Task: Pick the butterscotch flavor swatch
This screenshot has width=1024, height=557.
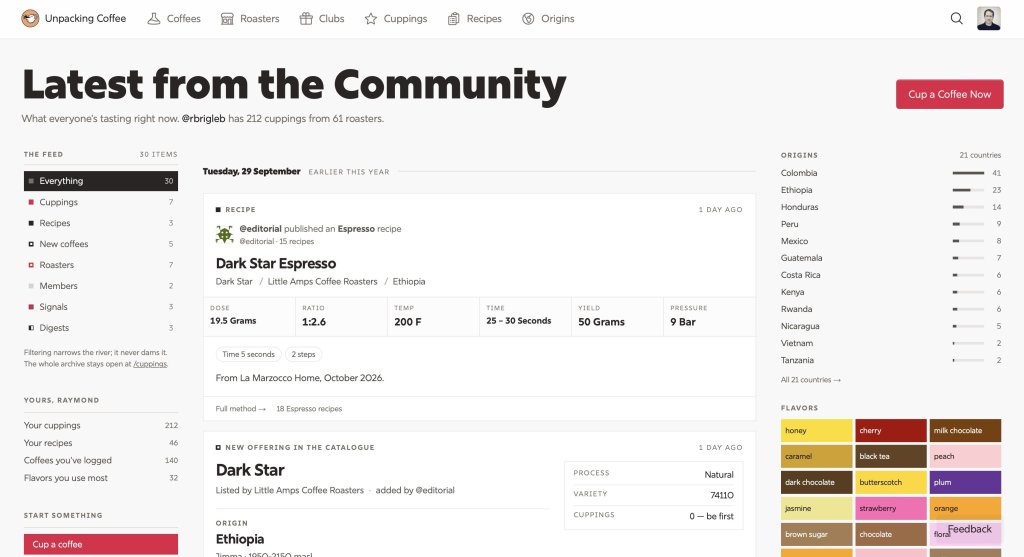Action: click(891, 483)
